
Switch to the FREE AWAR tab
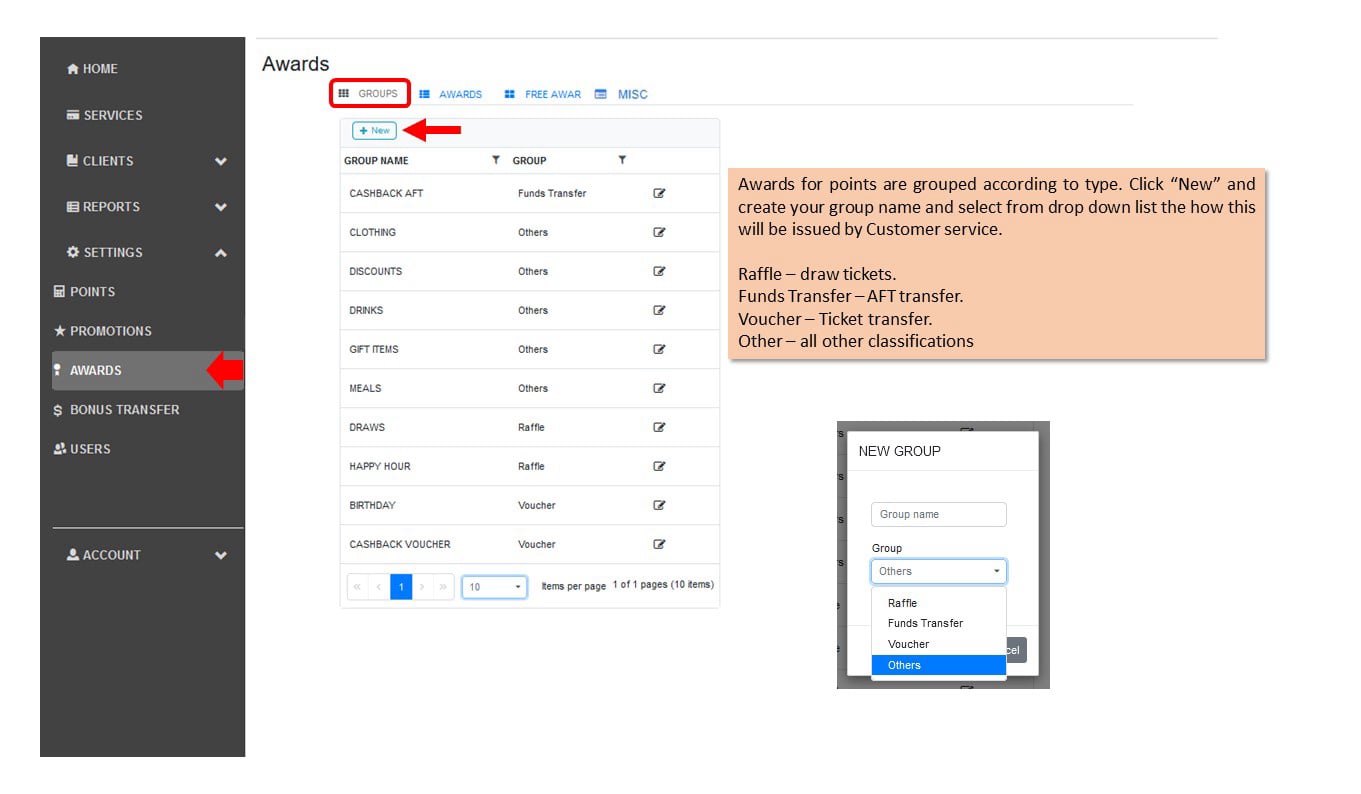[543, 94]
